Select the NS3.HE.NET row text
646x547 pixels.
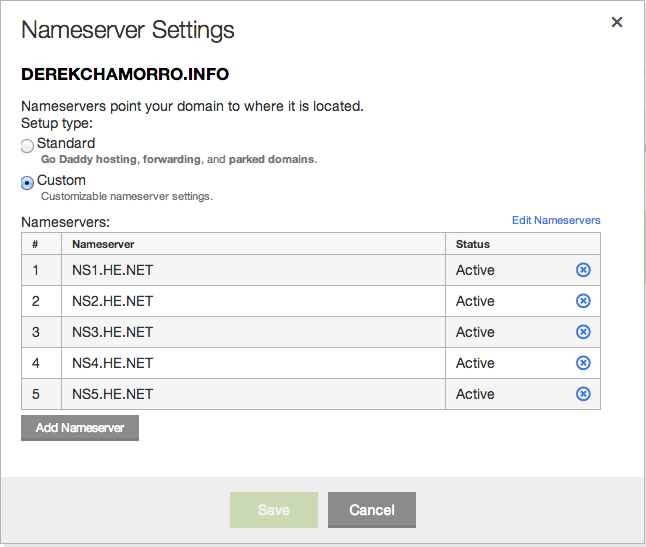coord(112,332)
